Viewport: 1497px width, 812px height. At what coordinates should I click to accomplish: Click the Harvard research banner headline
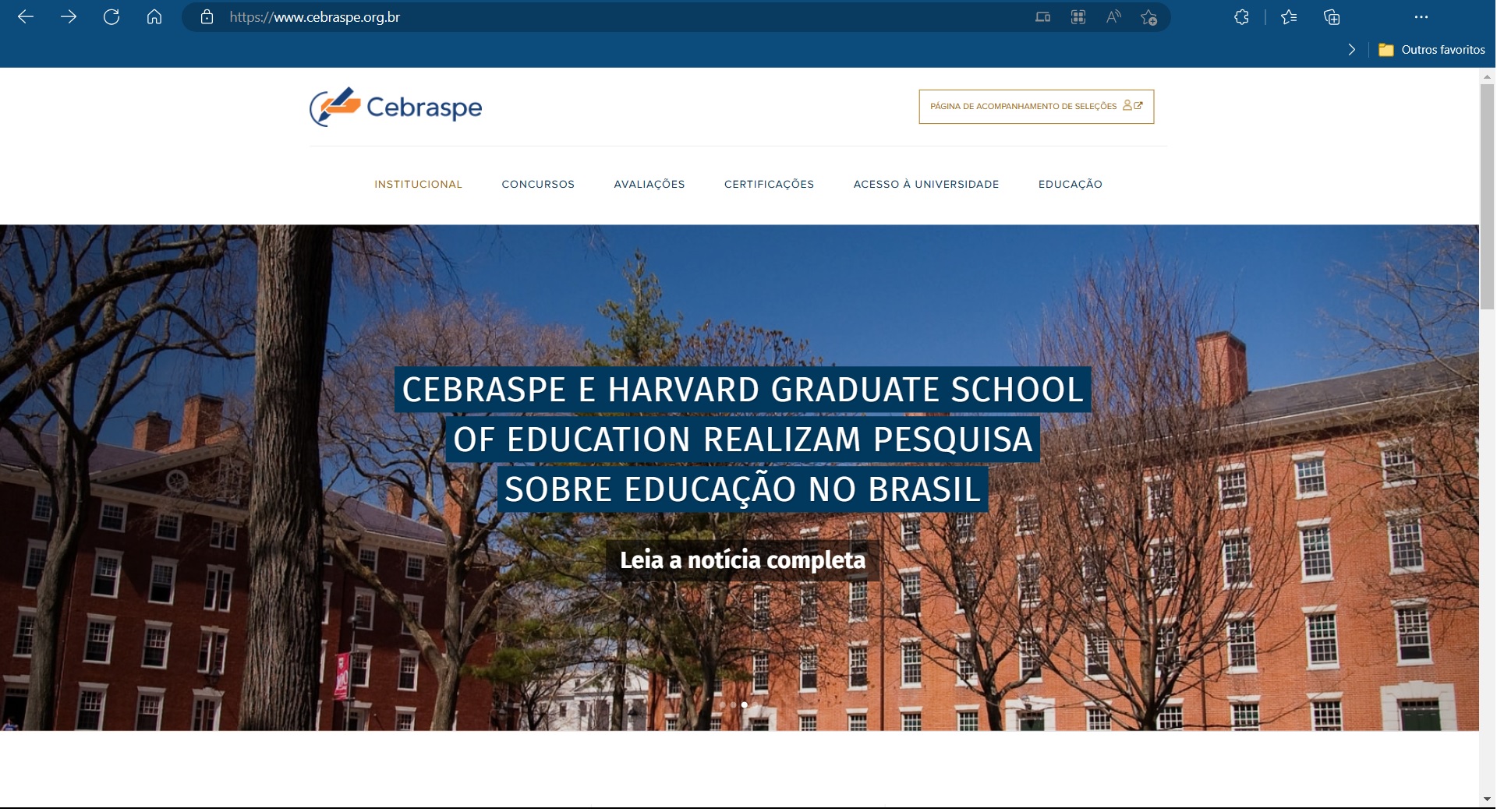pyautogui.click(x=742, y=440)
